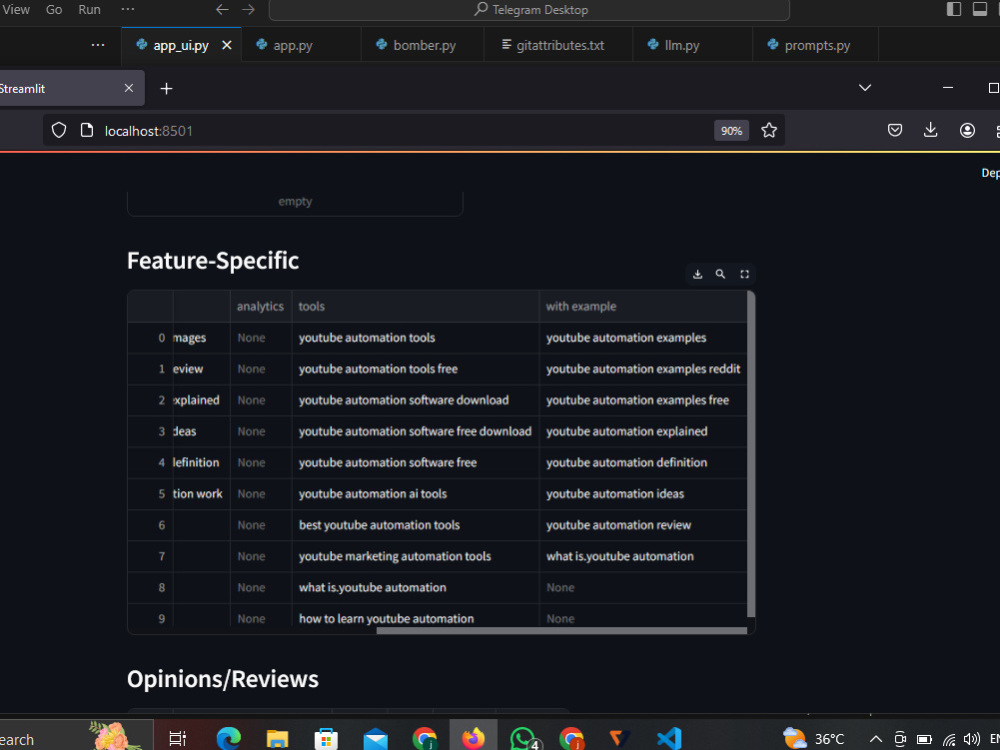Show site information page icon

click(87, 131)
